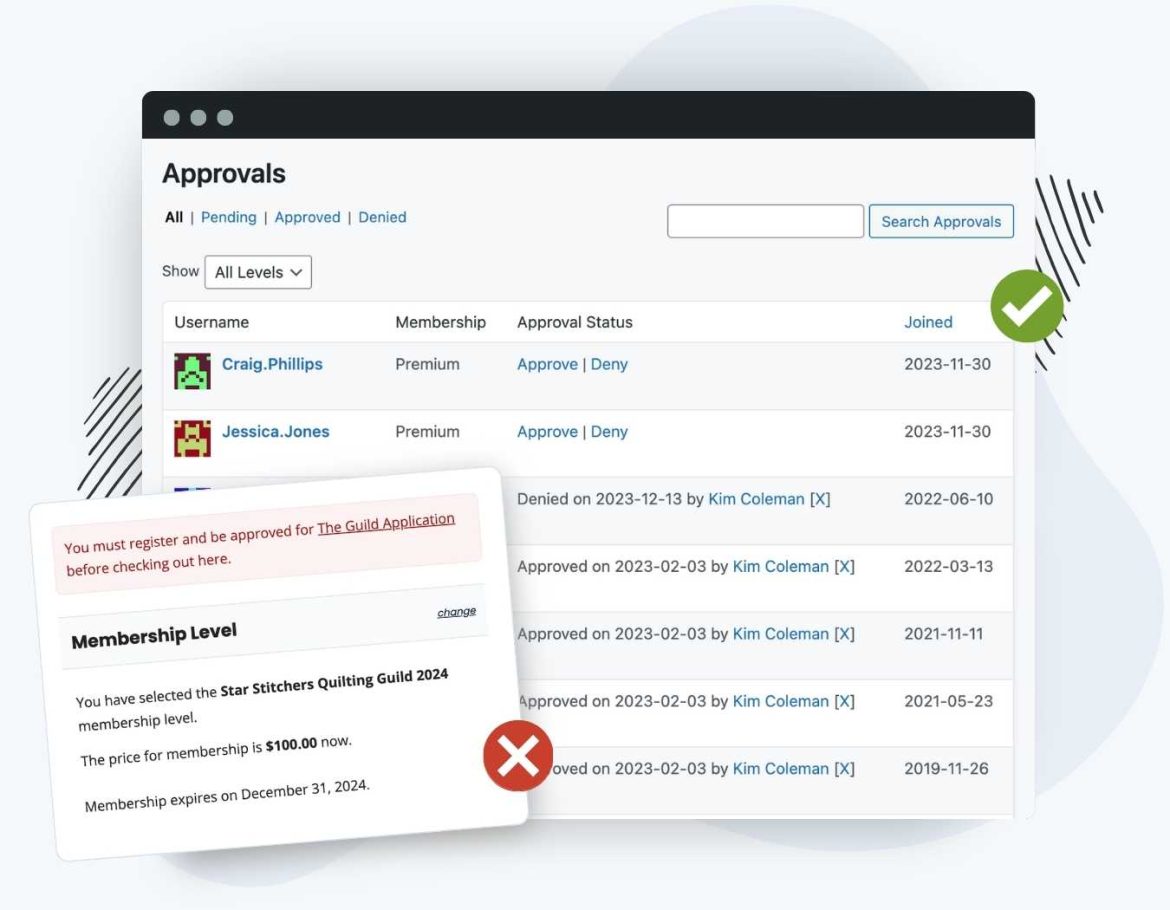The width and height of the screenshot is (1170, 910).
Task: Click inside the search approvals text field
Action: click(765, 220)
